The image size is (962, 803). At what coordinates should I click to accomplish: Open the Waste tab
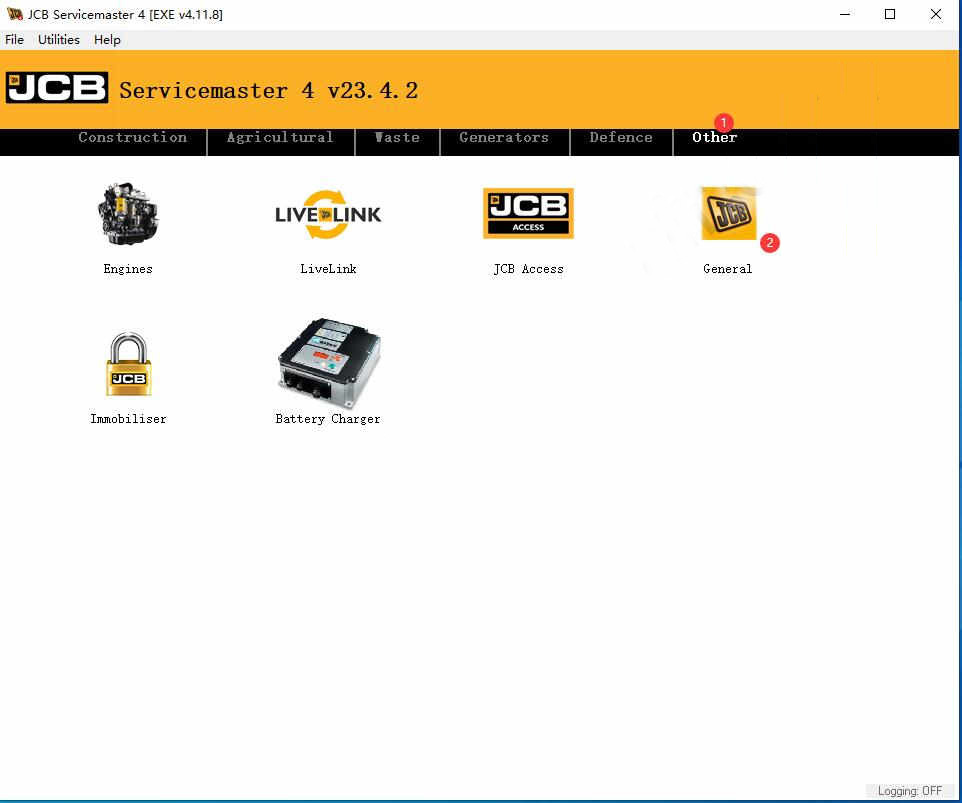(x=398, y=137)
